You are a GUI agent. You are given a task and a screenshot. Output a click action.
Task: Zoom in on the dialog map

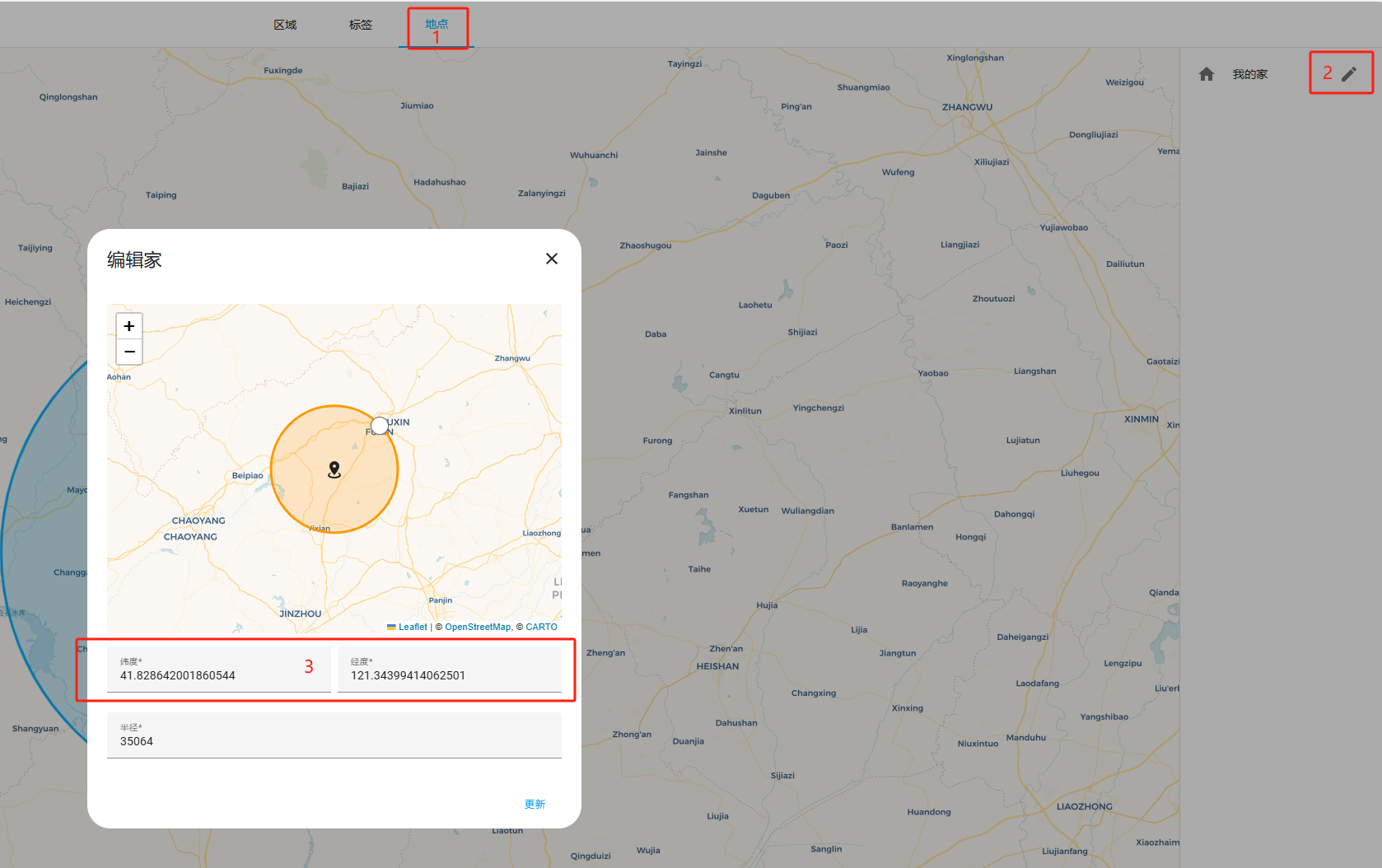(129, 326)
